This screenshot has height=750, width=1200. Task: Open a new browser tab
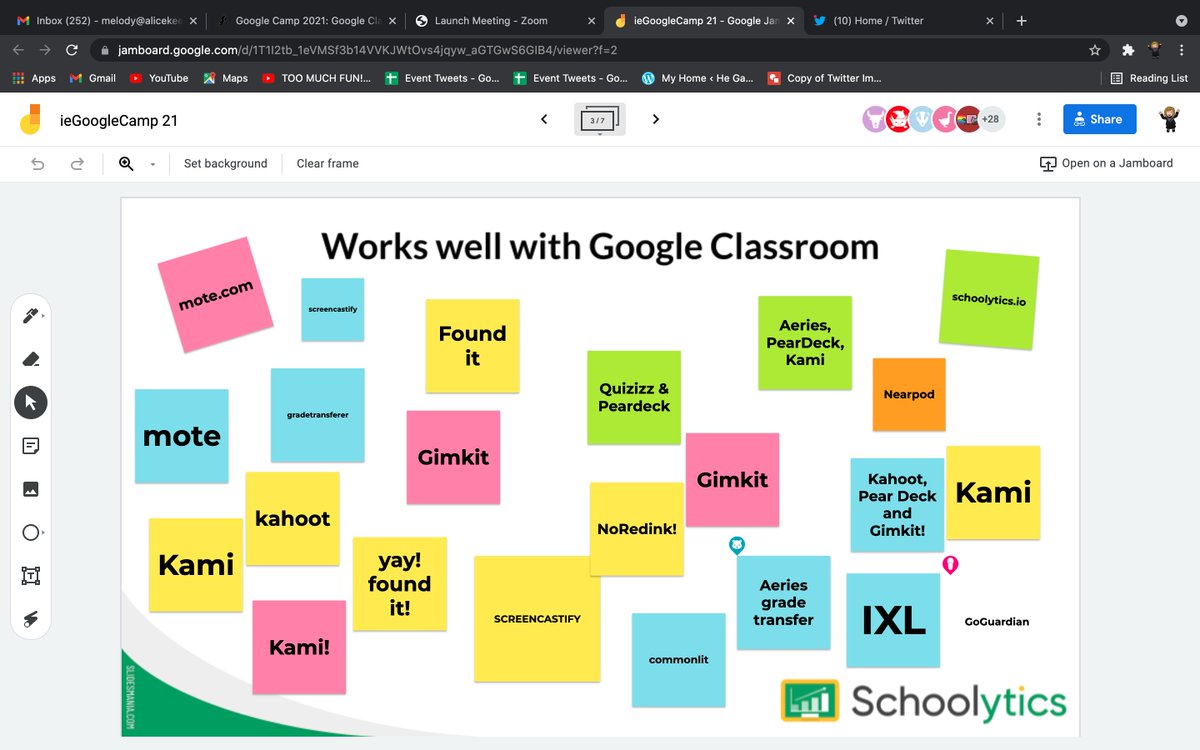point(1021,20)
